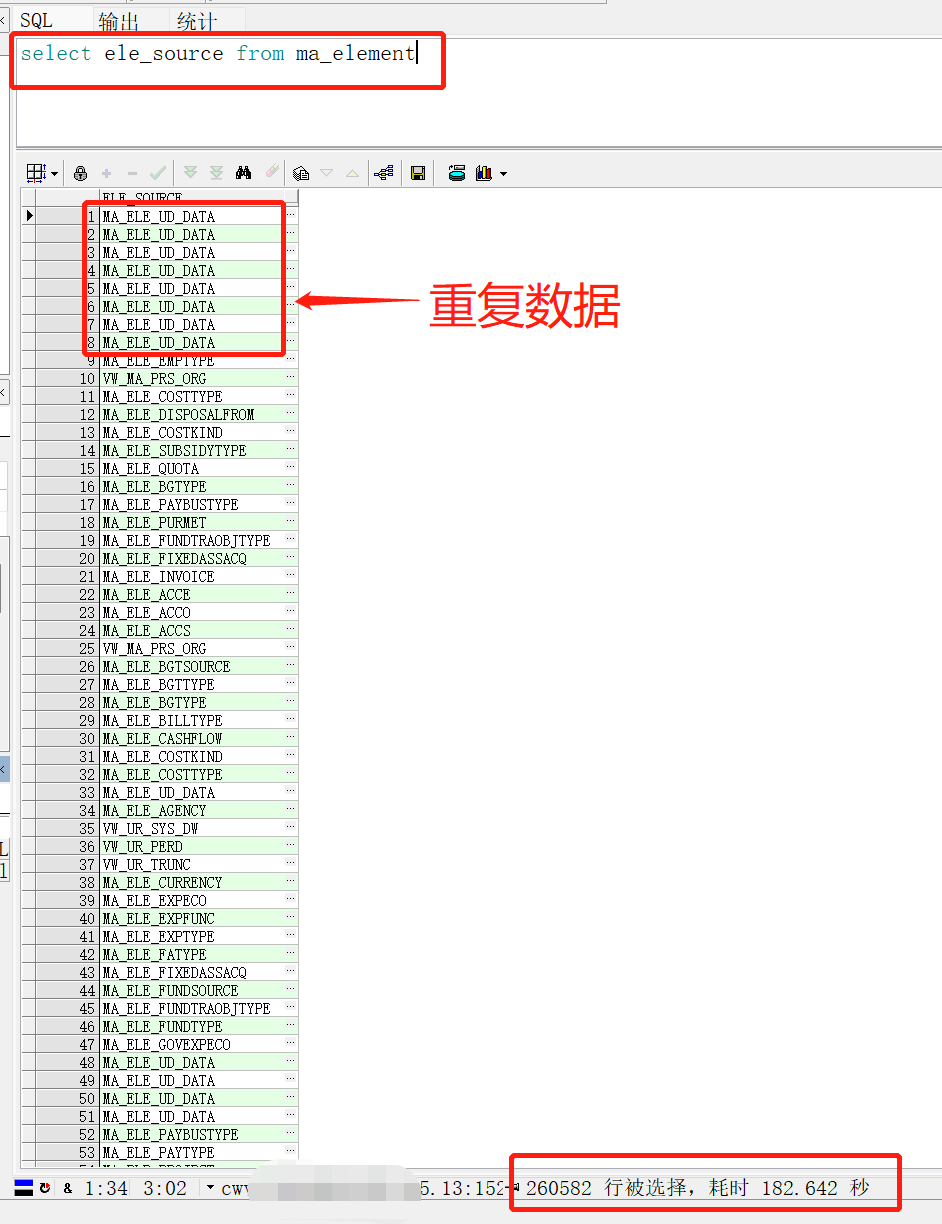The image size is (942, 1224).
Task: Fetch last page with underlined double-arrow icon
Action: pos(216,174)
